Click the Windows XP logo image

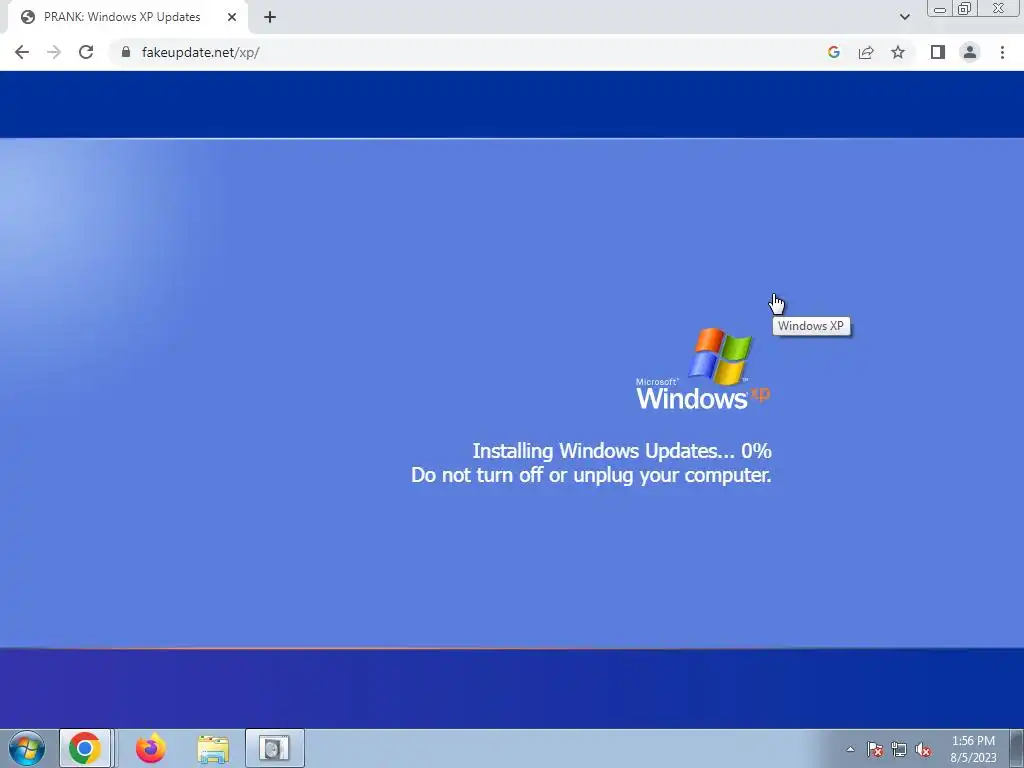point(703,370)
